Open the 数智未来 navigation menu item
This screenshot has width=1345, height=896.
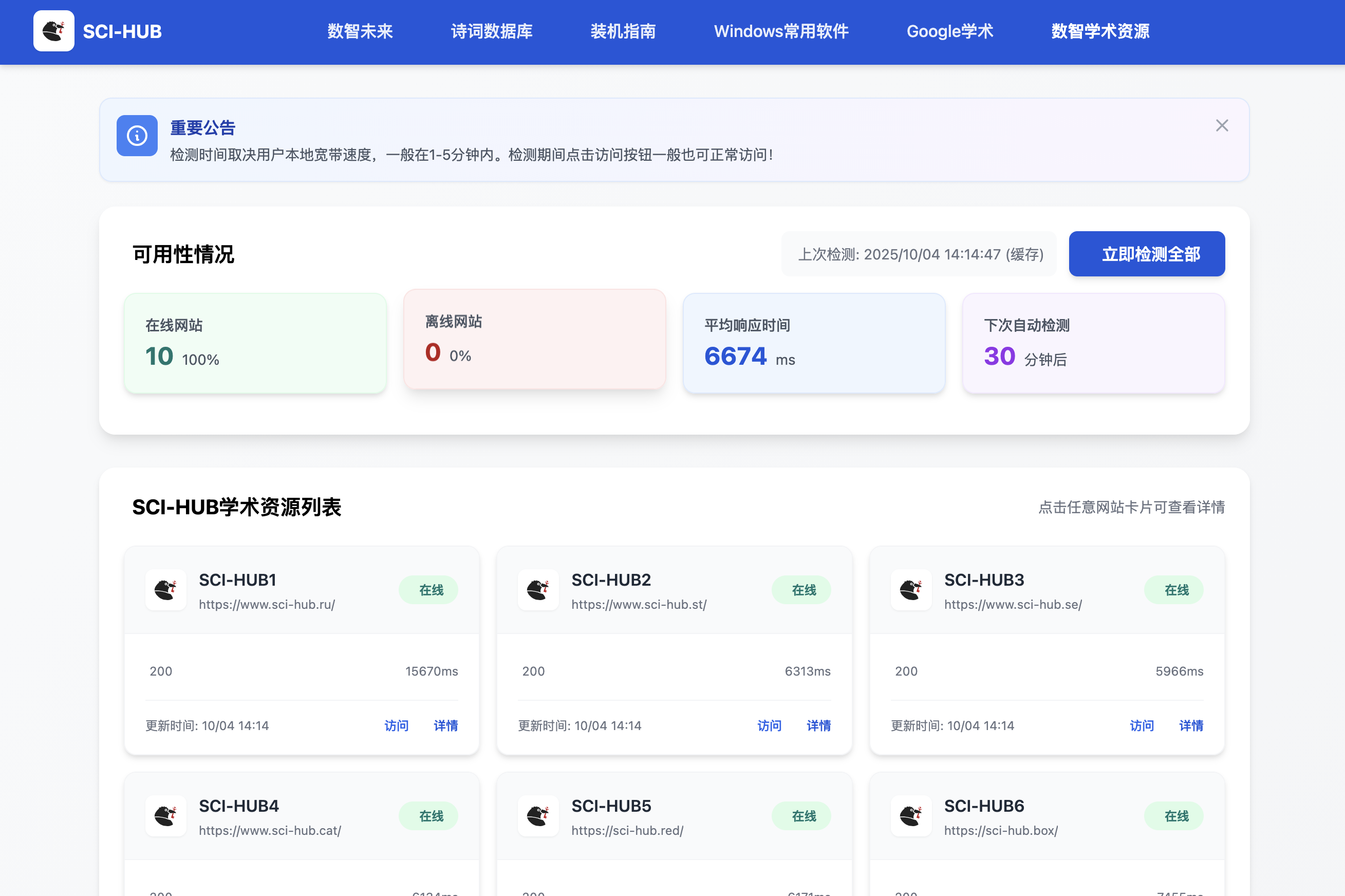pos(360,31)
